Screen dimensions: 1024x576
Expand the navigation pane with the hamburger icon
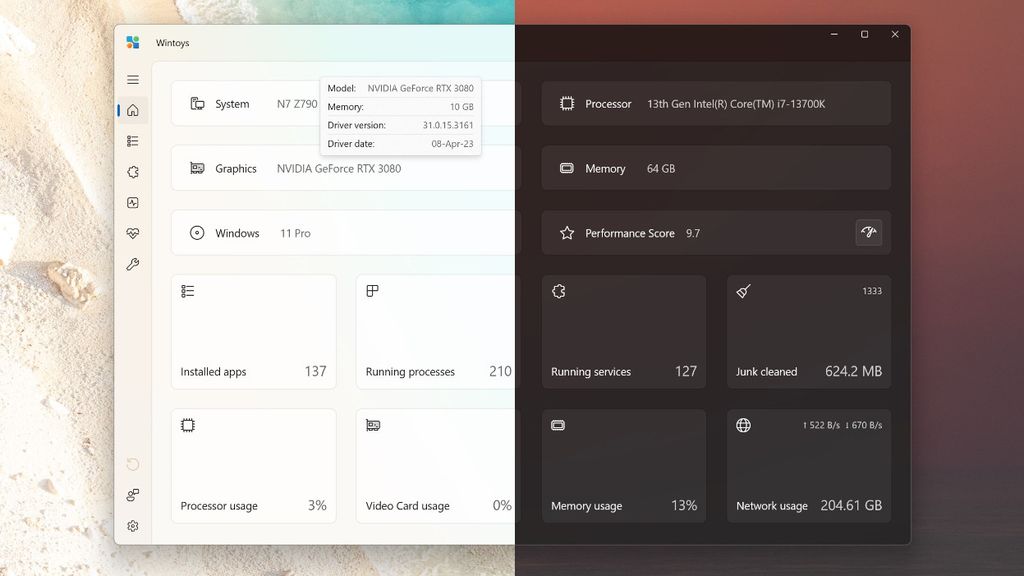tap(133, 79)
